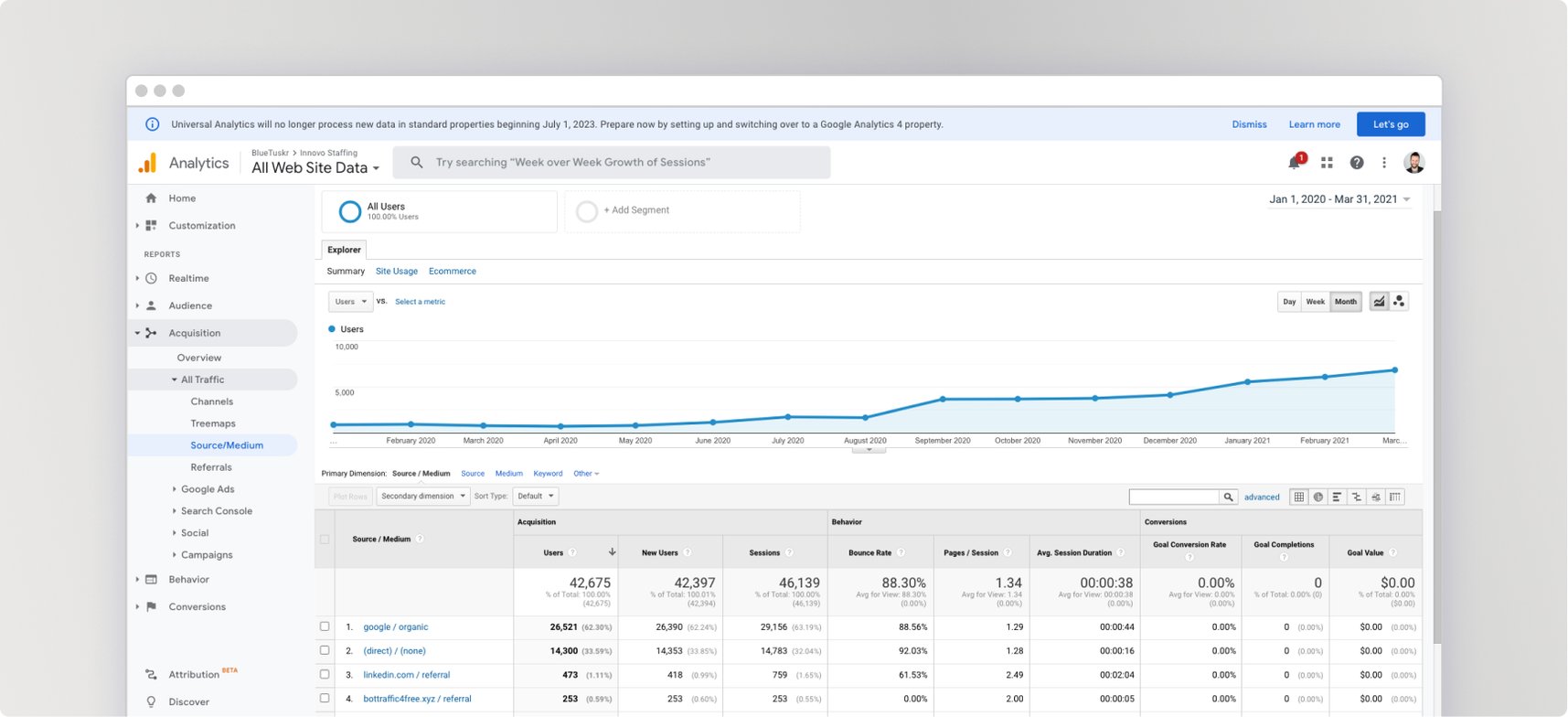Select the pivot table view icon
The height and width of the screenshot is (717, 1568).
coord(1394,497)
